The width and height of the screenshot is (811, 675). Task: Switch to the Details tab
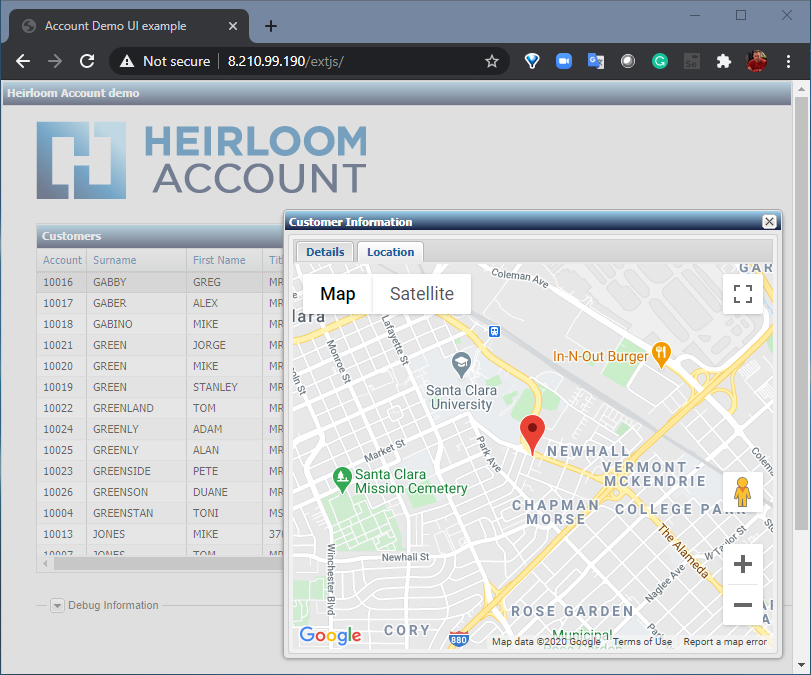(325, 252)
